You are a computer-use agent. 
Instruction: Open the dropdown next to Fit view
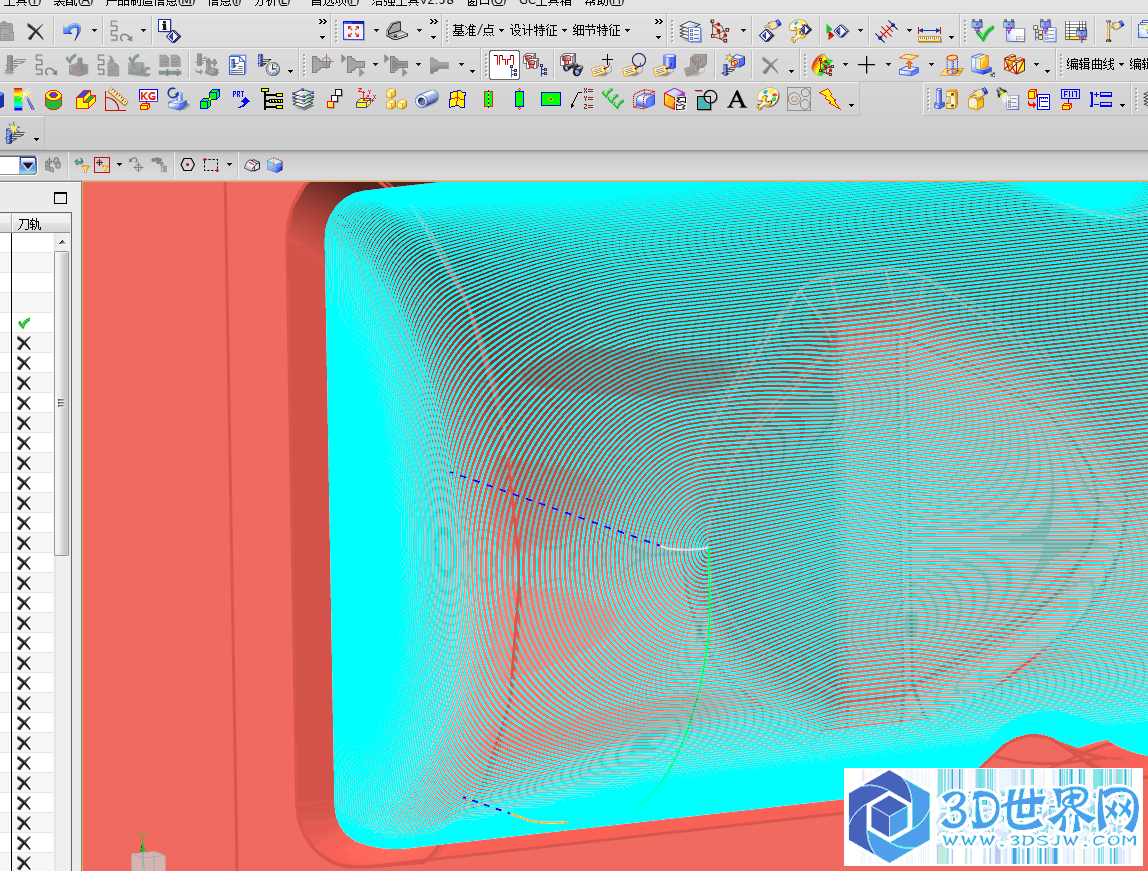click(x=376, y=31)
